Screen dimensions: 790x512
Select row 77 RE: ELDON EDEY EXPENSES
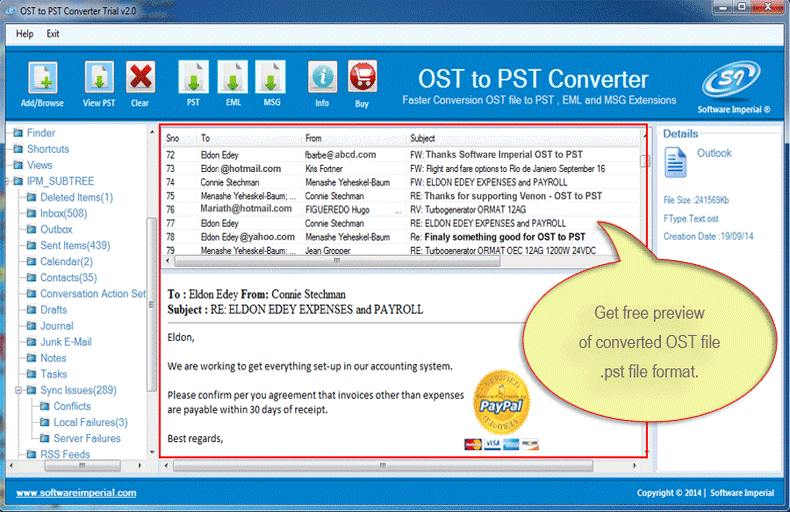point(402,223)
